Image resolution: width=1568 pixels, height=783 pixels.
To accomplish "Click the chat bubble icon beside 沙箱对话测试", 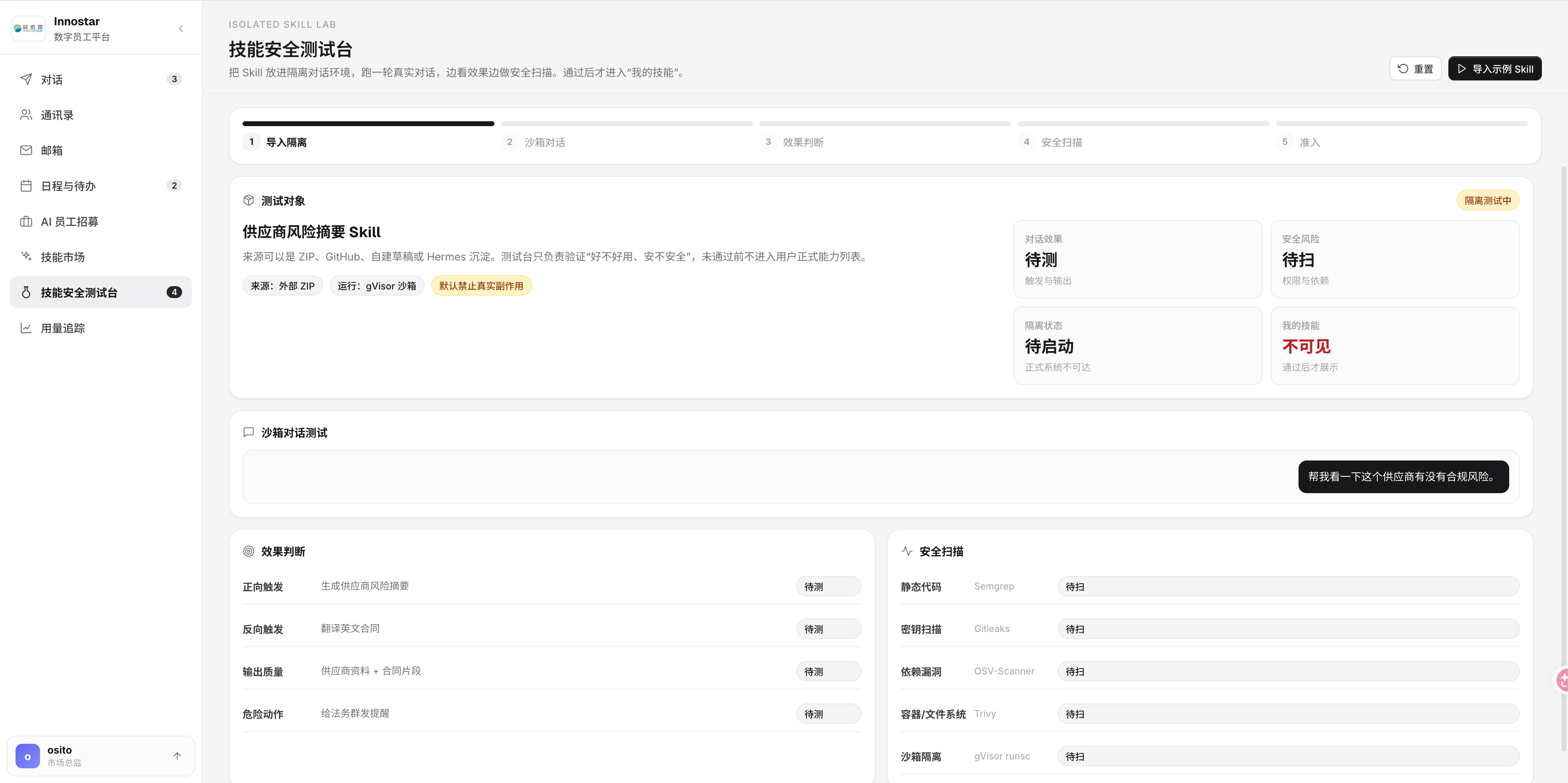I will click(x=248, y=432).
